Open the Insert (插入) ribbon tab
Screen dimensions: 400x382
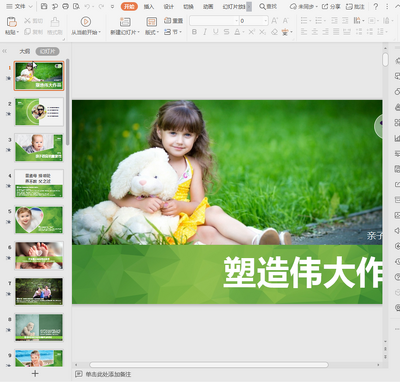click(149, 6)
